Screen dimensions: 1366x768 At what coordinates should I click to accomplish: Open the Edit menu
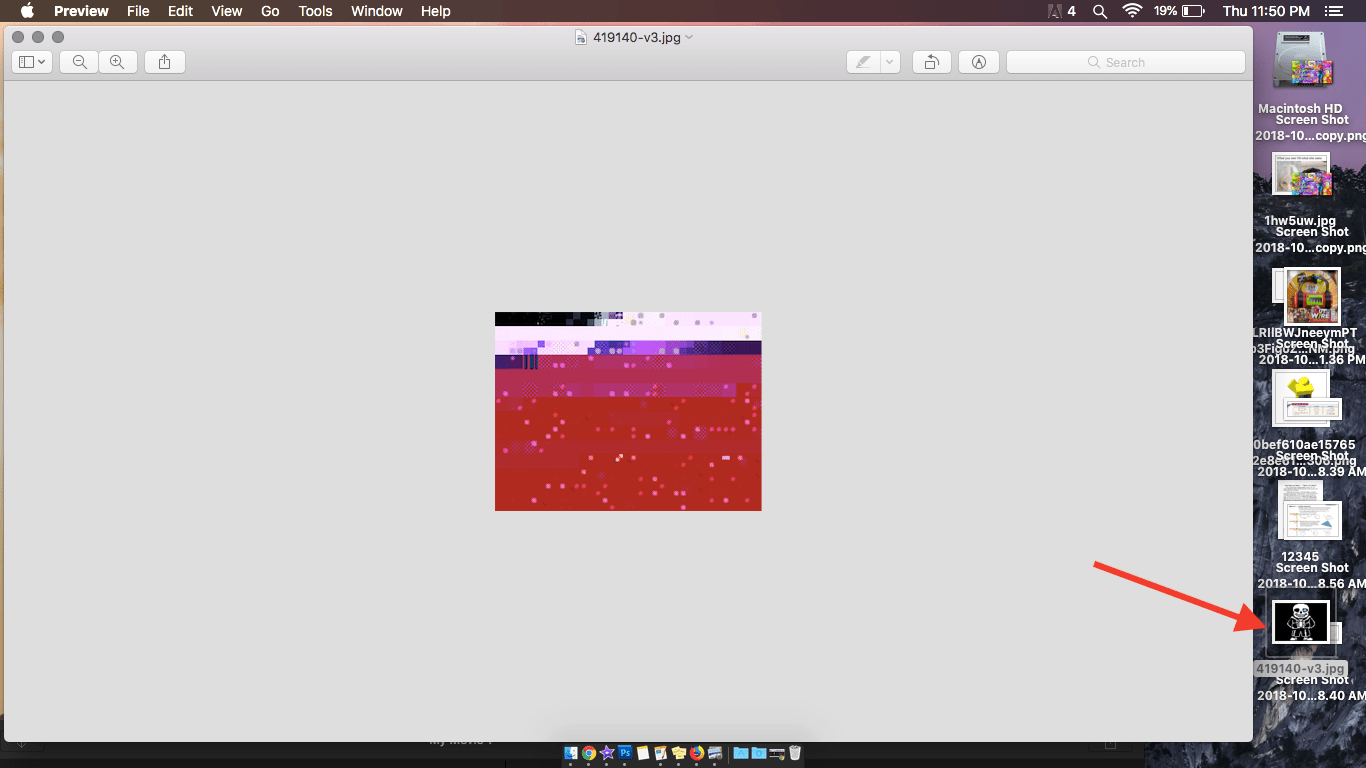181,11
